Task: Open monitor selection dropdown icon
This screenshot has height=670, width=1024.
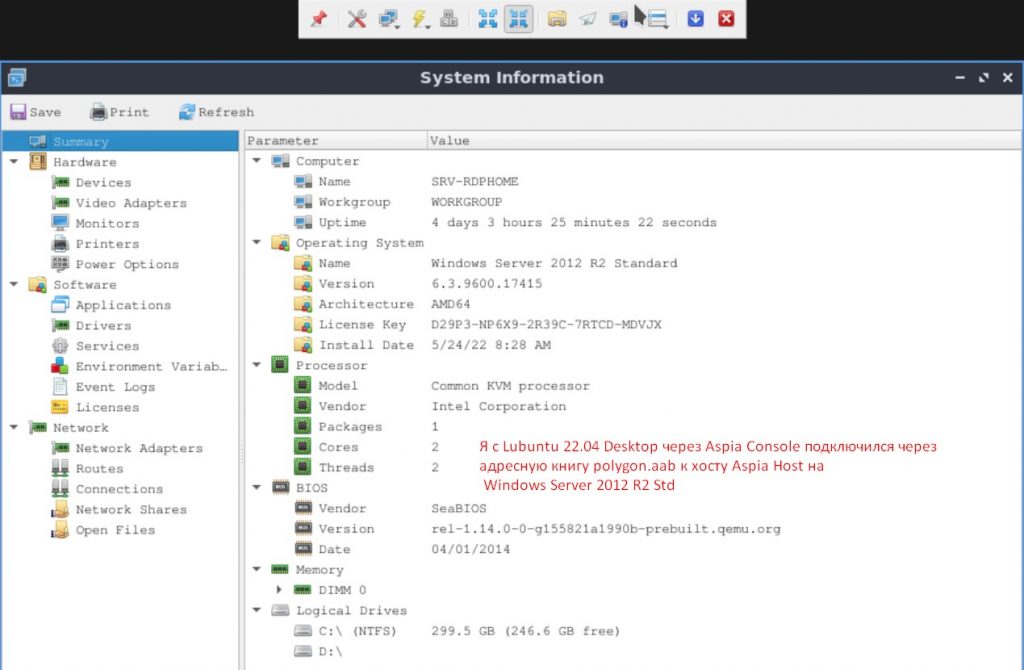Action: pos(389,19)
